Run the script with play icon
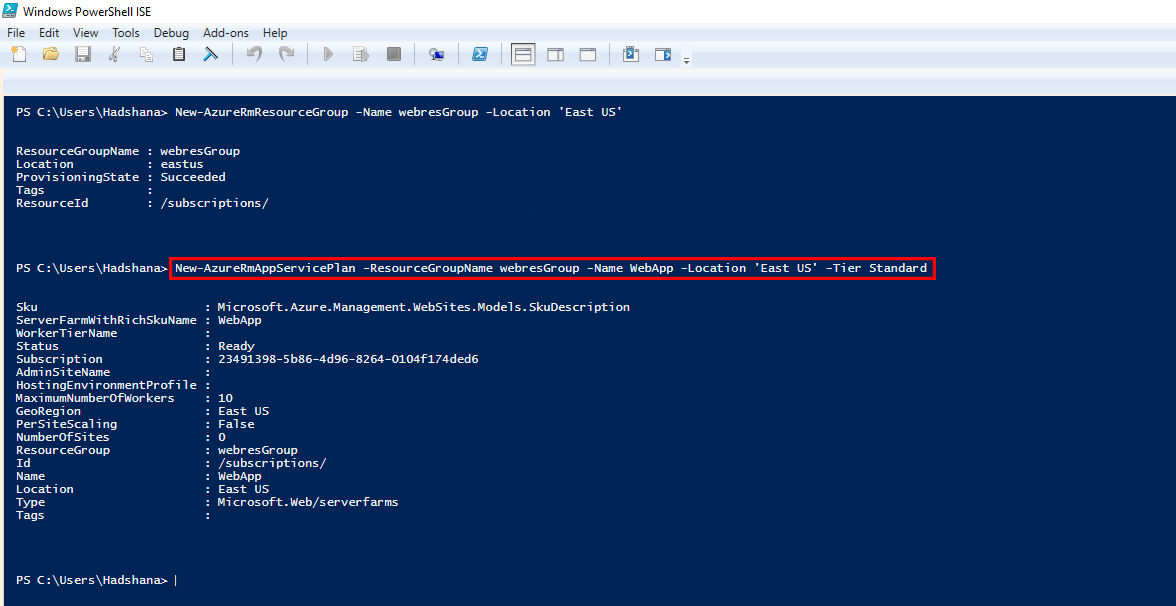This screenshot has height=606, width=1176. (328, 54)
